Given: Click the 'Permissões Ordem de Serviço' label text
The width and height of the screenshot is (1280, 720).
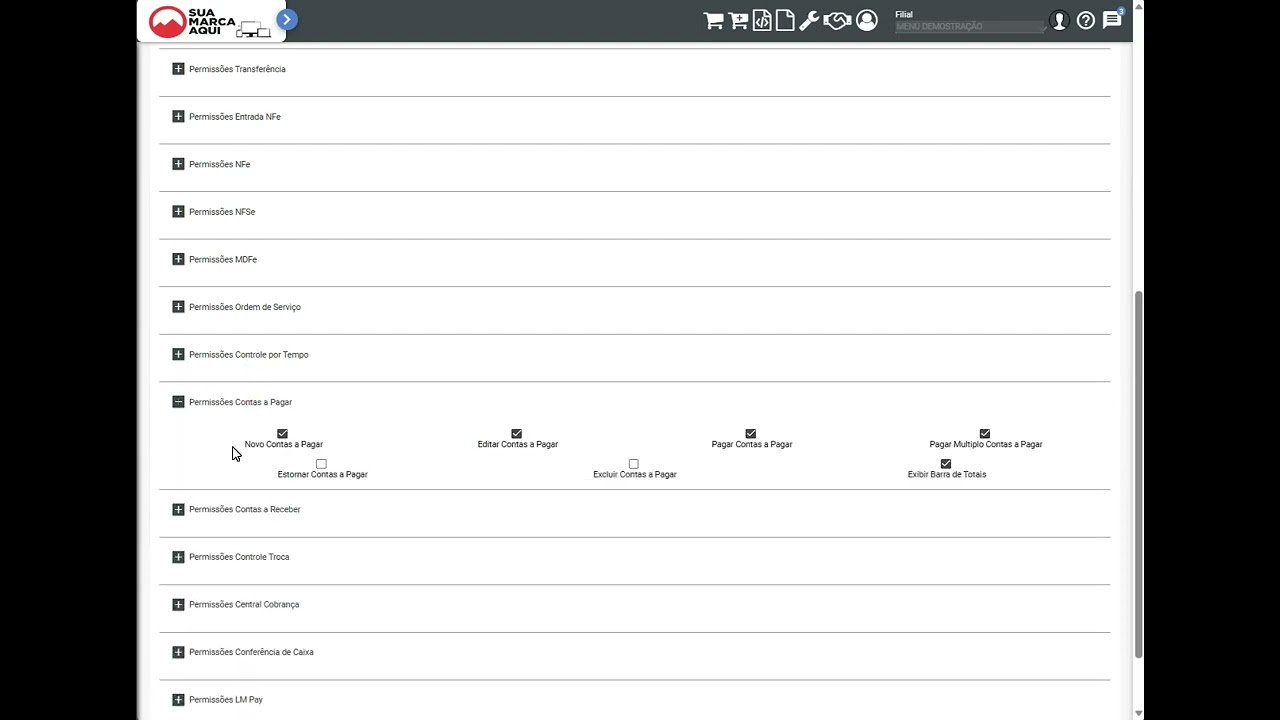Looking at the screenshot, I should pyautogui.click(x=244, y=307).
